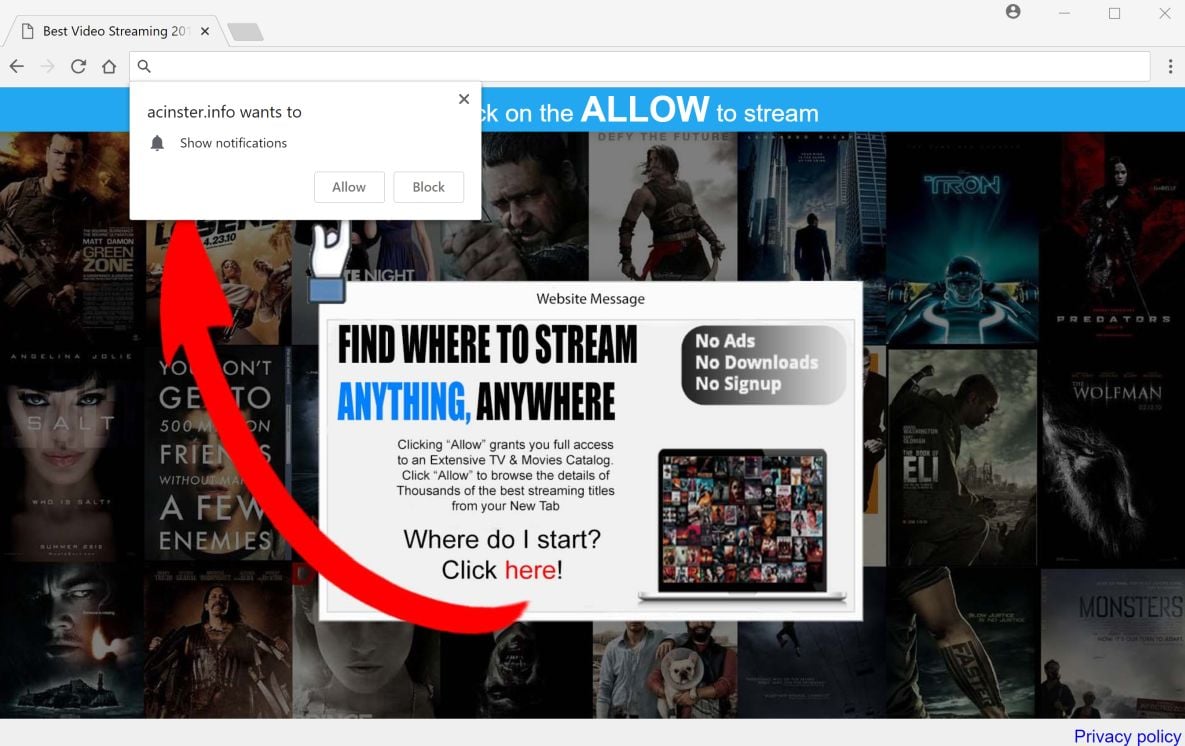Minimize the browser window
This screenshot has height=746, width=1185.
tap(1064, 13)
